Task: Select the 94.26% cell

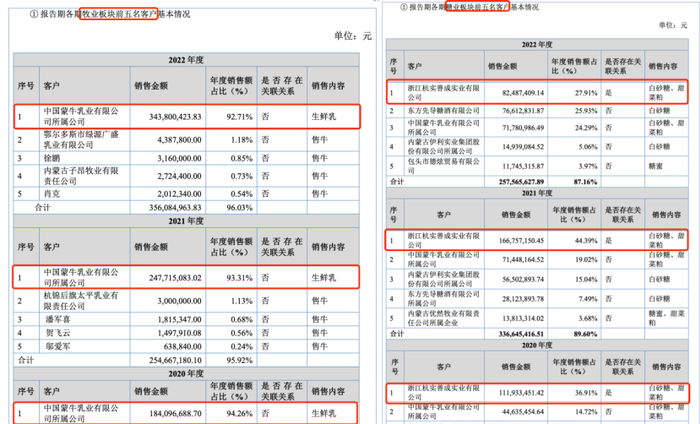Action: click(239, 414)
